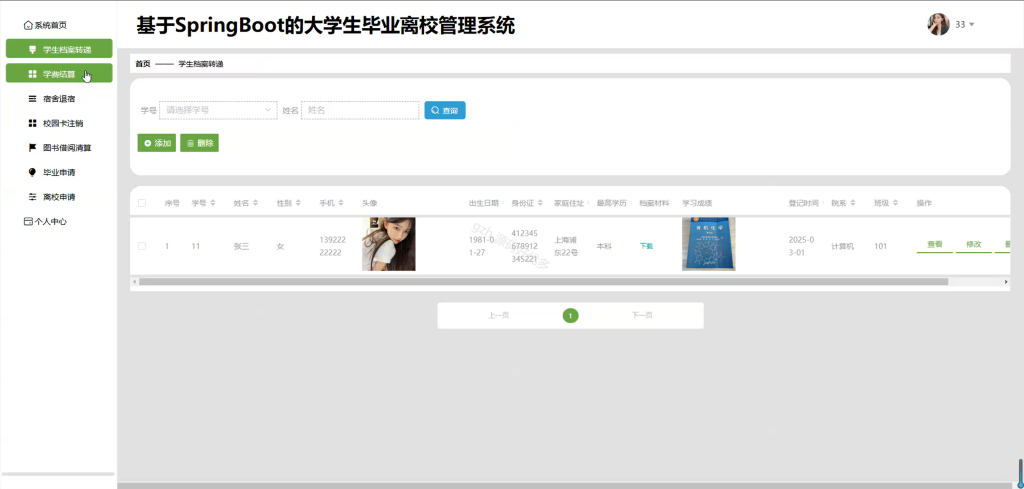Click the 查询 search button
Image resolution: width=1024 pixels, height=489 pixels.
pos(445,110)
